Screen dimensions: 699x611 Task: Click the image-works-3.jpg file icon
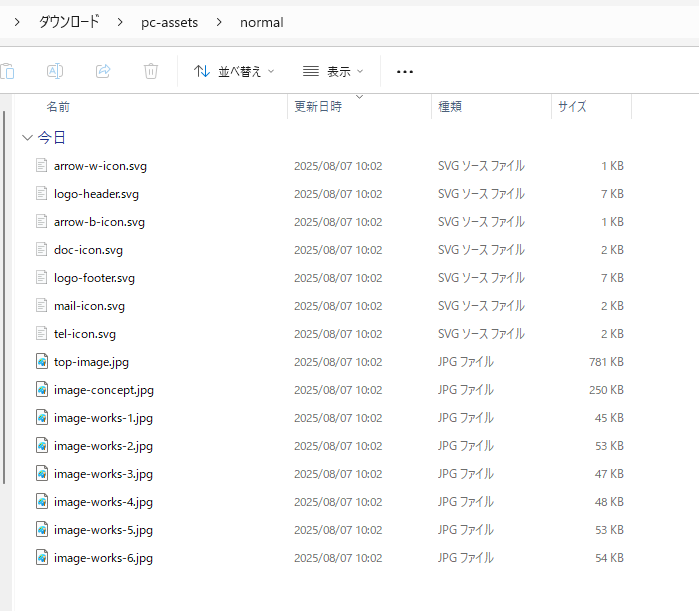42,474
